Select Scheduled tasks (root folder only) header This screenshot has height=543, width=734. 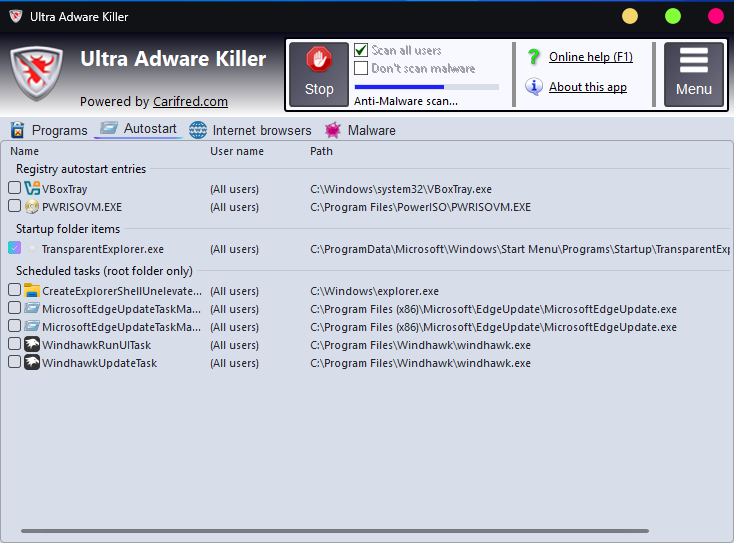coord(104,271)
